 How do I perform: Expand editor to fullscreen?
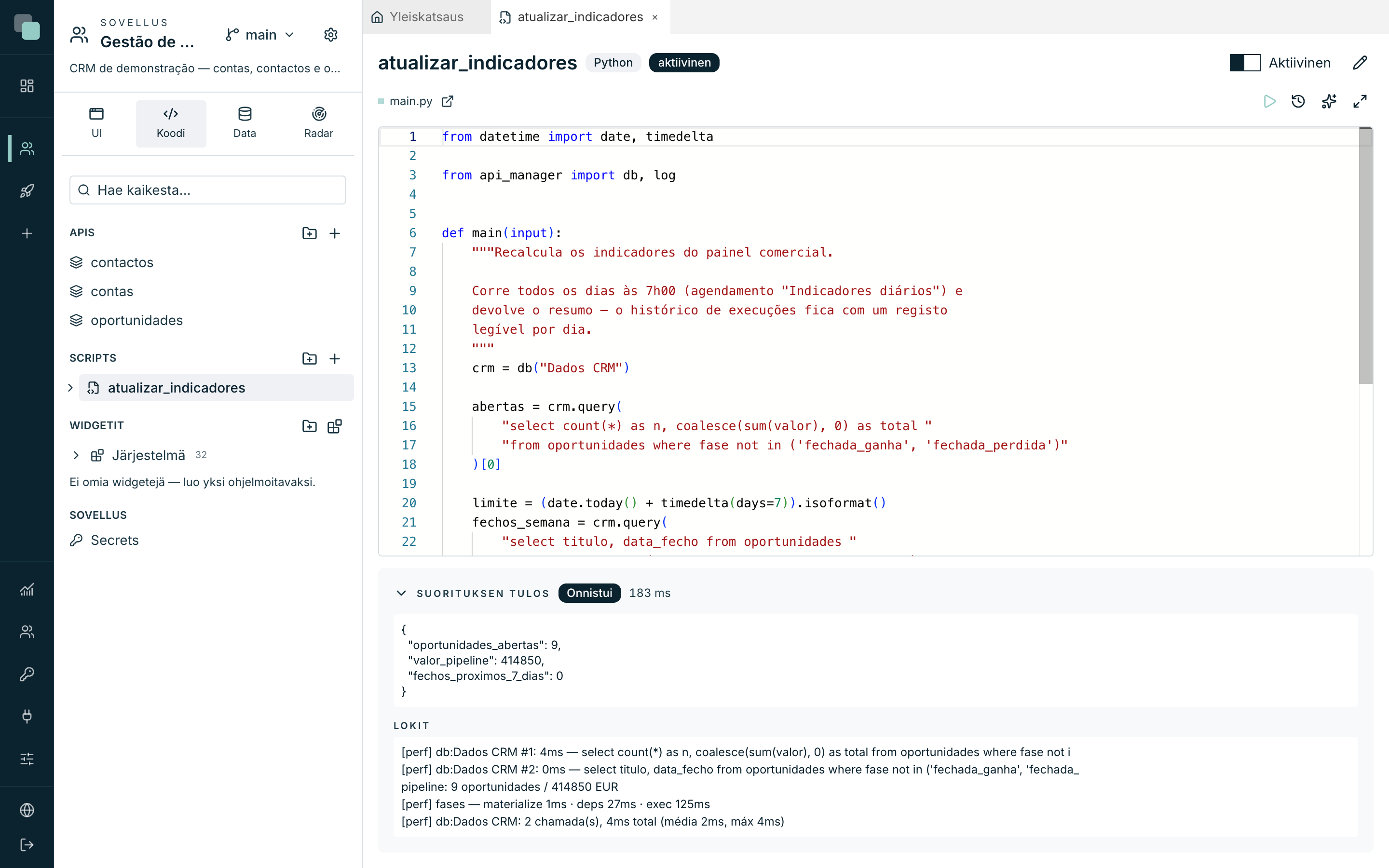(x=1360, y=102)
